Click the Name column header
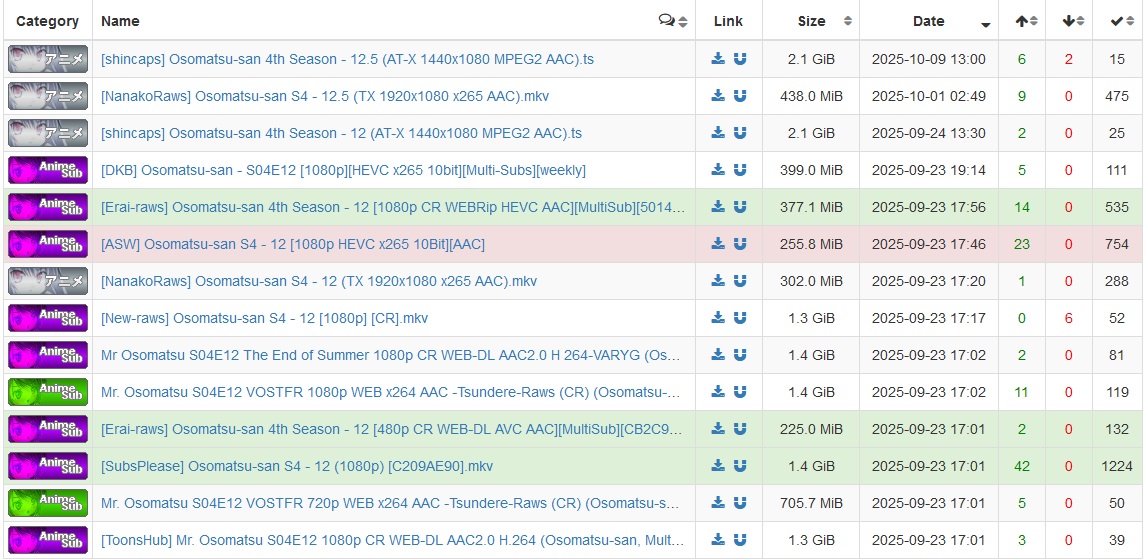 pyautogui.click(x=121, y=21)
